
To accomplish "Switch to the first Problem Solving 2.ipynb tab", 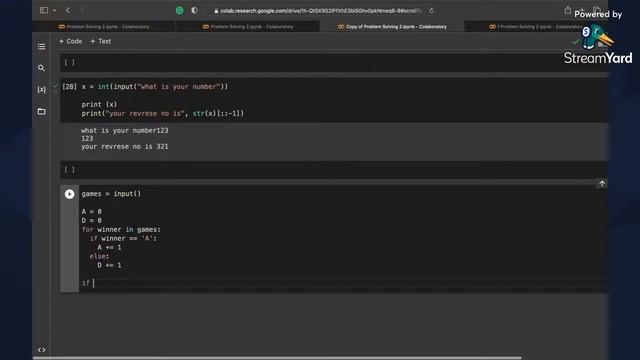I will pyautogui.click(x=104, y=27).
